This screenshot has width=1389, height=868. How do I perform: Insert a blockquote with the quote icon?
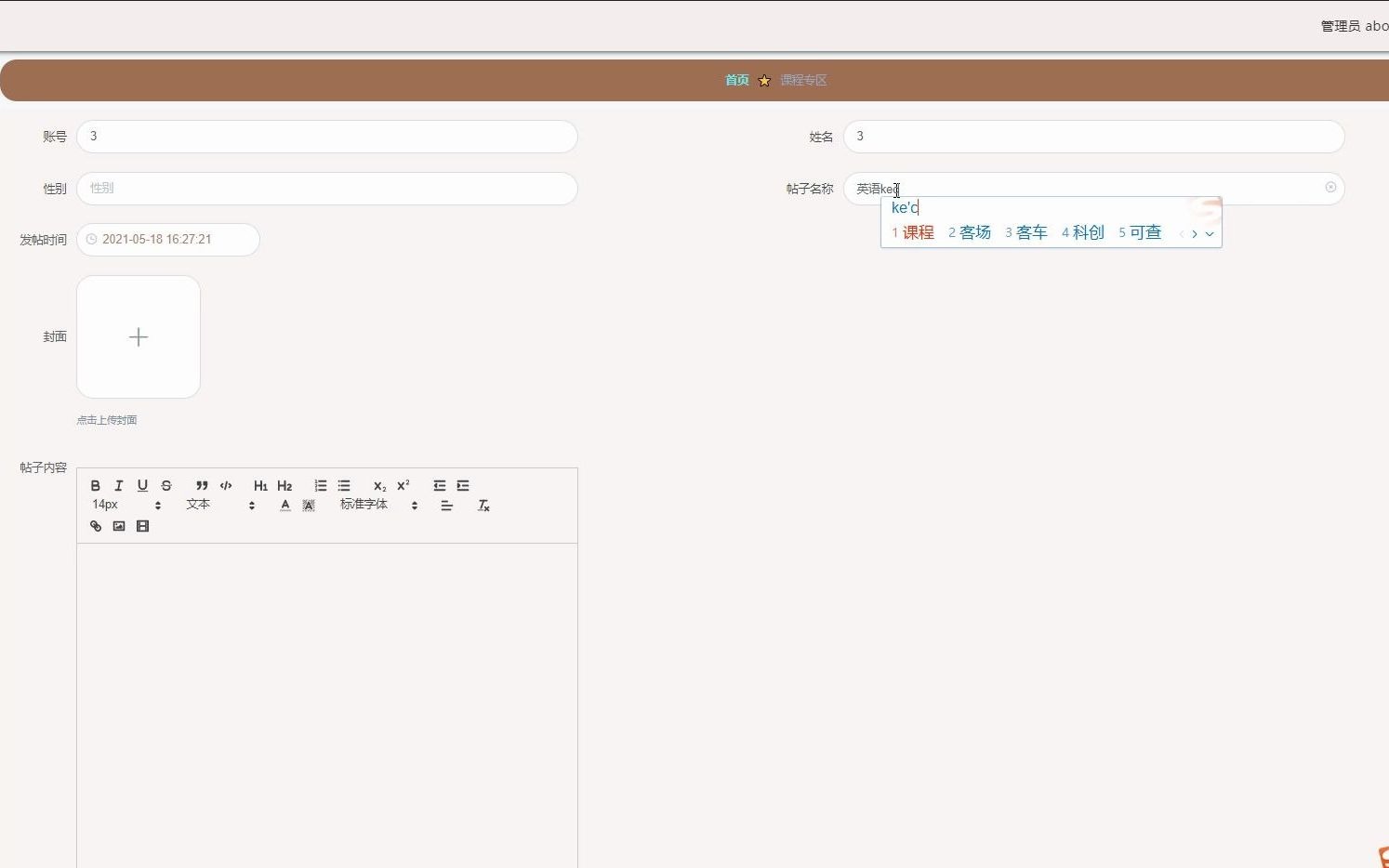click(x=202, y=485)
